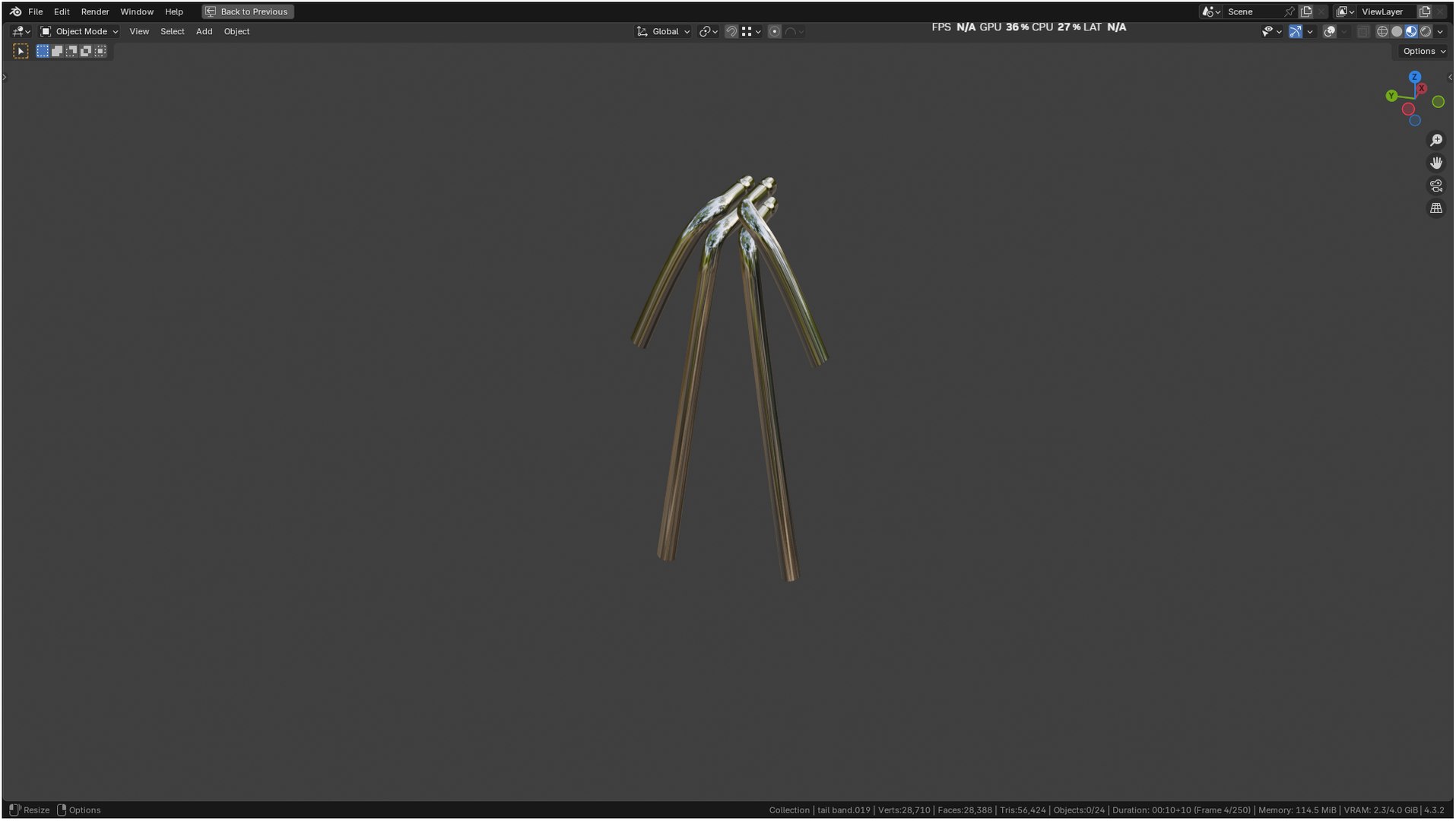Screen dimensions: 1456x821
Task: Toggle show gizmos button
Action: point(1295,31)
